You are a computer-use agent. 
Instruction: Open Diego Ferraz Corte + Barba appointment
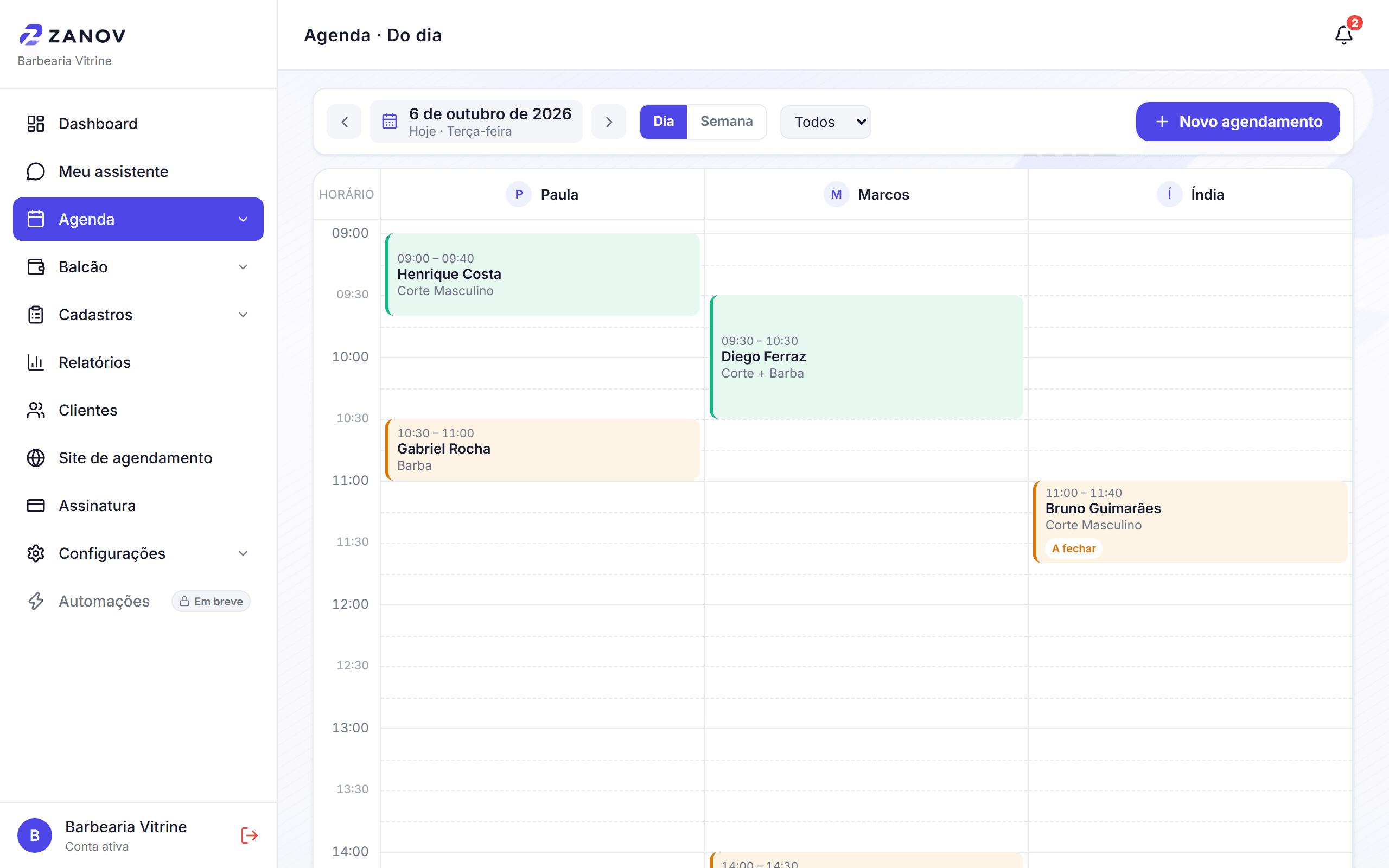[866, 357]
